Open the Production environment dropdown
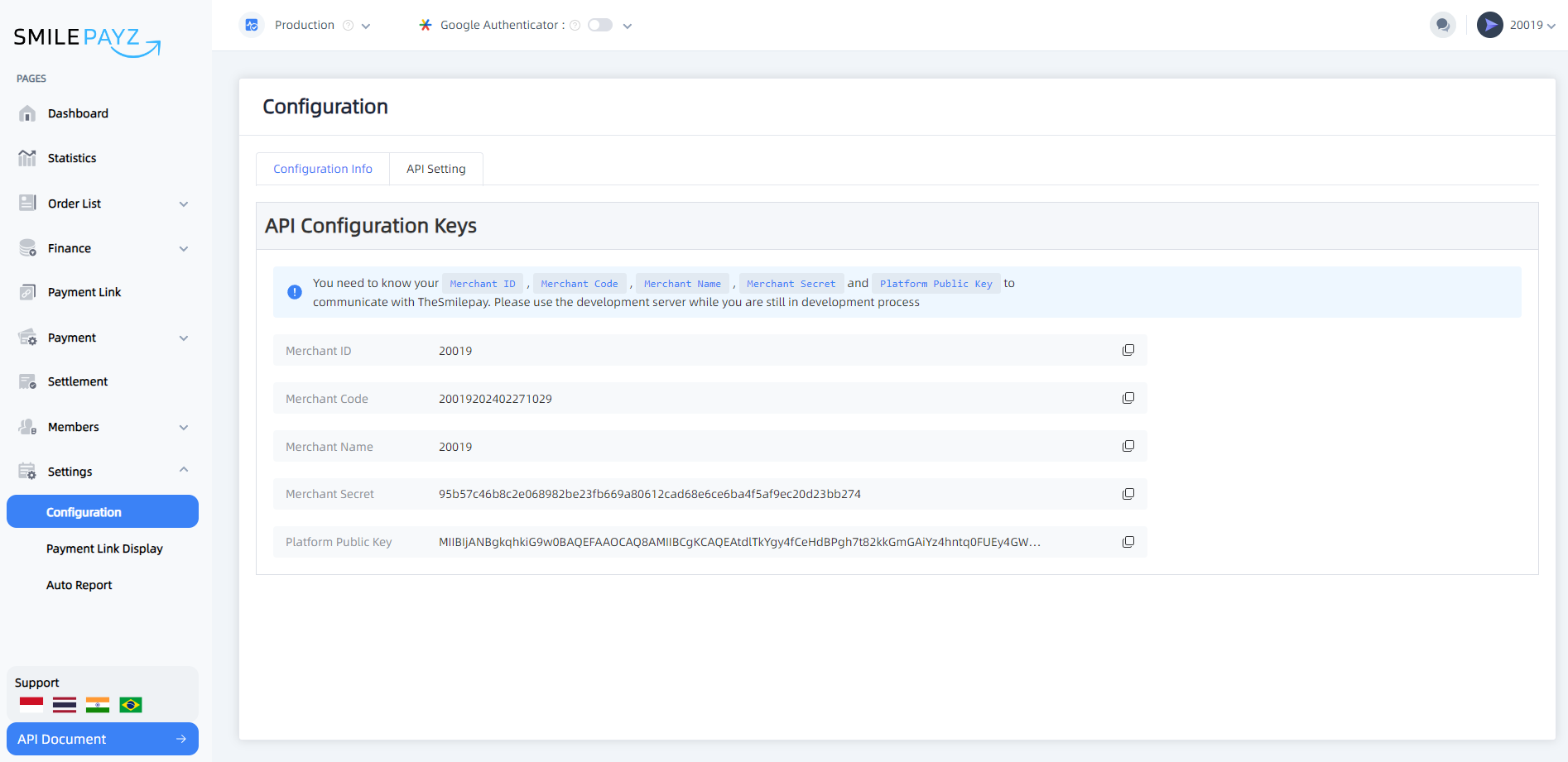 [x=366, y=26]
